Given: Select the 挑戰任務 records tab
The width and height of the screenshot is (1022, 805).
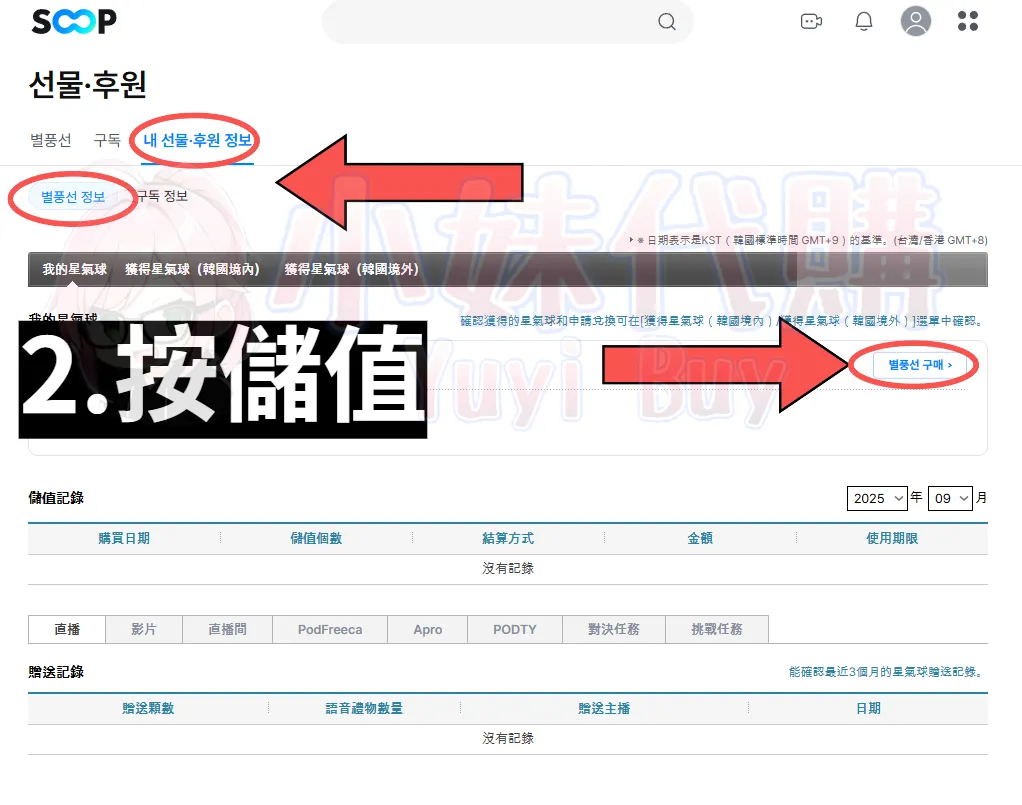Looking at the screenshot, I should pos(717,629).
